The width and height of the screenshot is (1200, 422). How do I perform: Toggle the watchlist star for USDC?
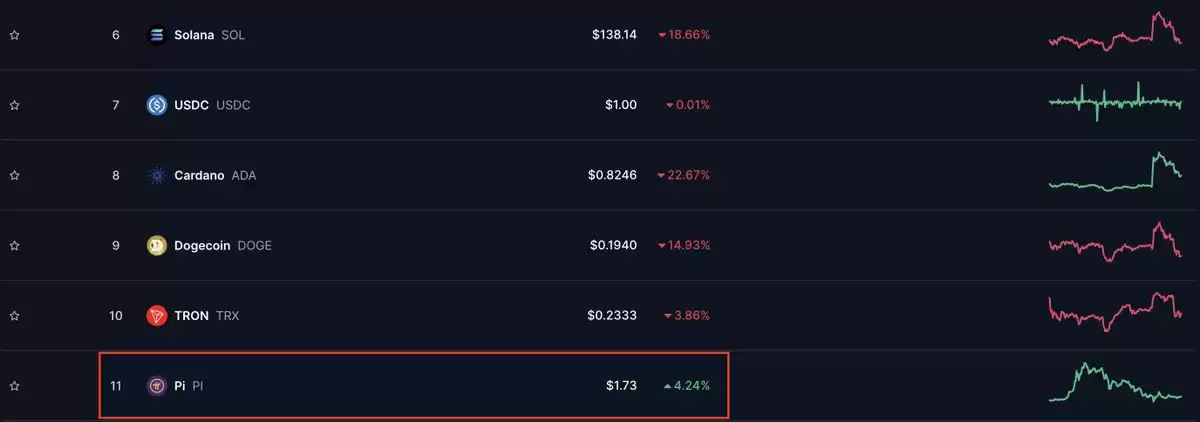[x=14, y=105]
